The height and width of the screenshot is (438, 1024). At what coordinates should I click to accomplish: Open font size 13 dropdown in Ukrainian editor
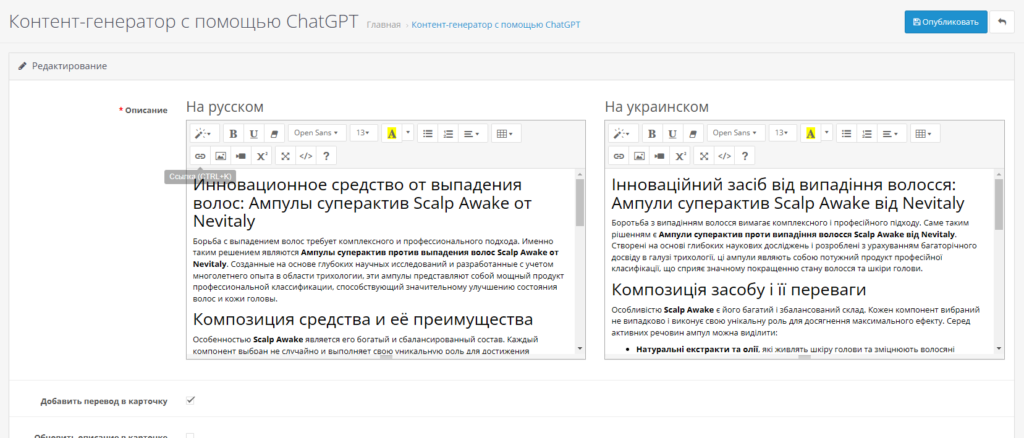(782, 133)
